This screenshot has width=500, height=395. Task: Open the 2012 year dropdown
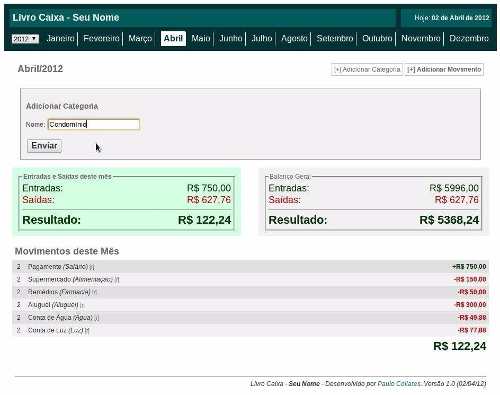tap(25, 39)
